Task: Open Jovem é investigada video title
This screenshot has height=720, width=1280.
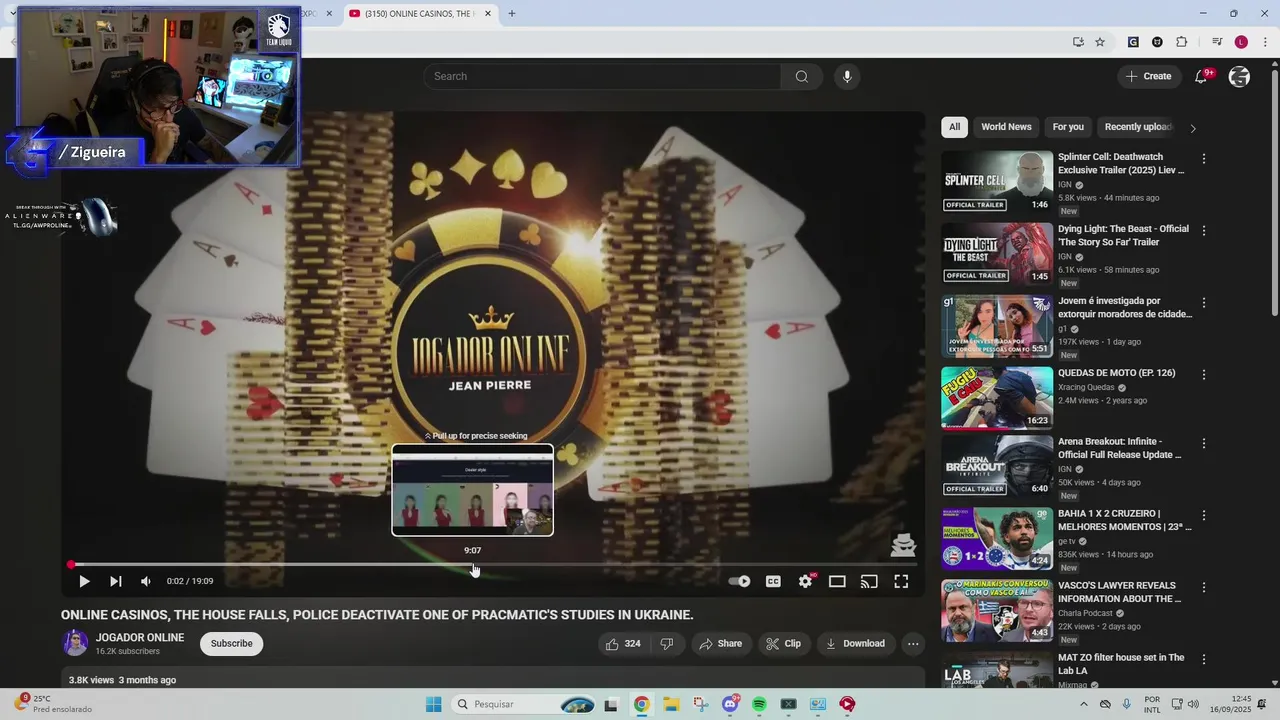Action: pos(1125,307)
